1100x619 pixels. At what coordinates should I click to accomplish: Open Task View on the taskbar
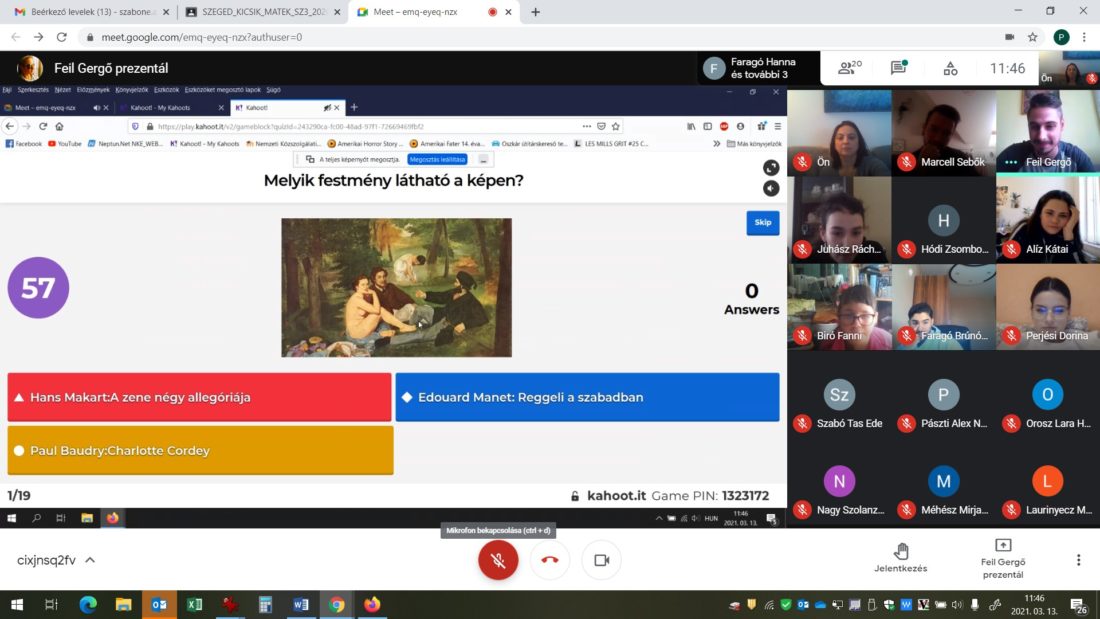click(51, 604)
